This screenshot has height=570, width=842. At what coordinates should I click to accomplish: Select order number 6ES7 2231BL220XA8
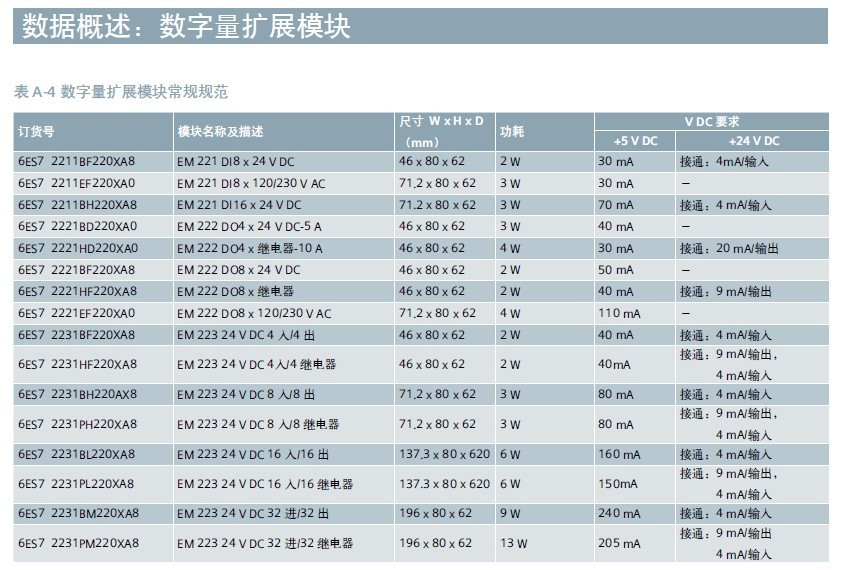coord(76,454)
